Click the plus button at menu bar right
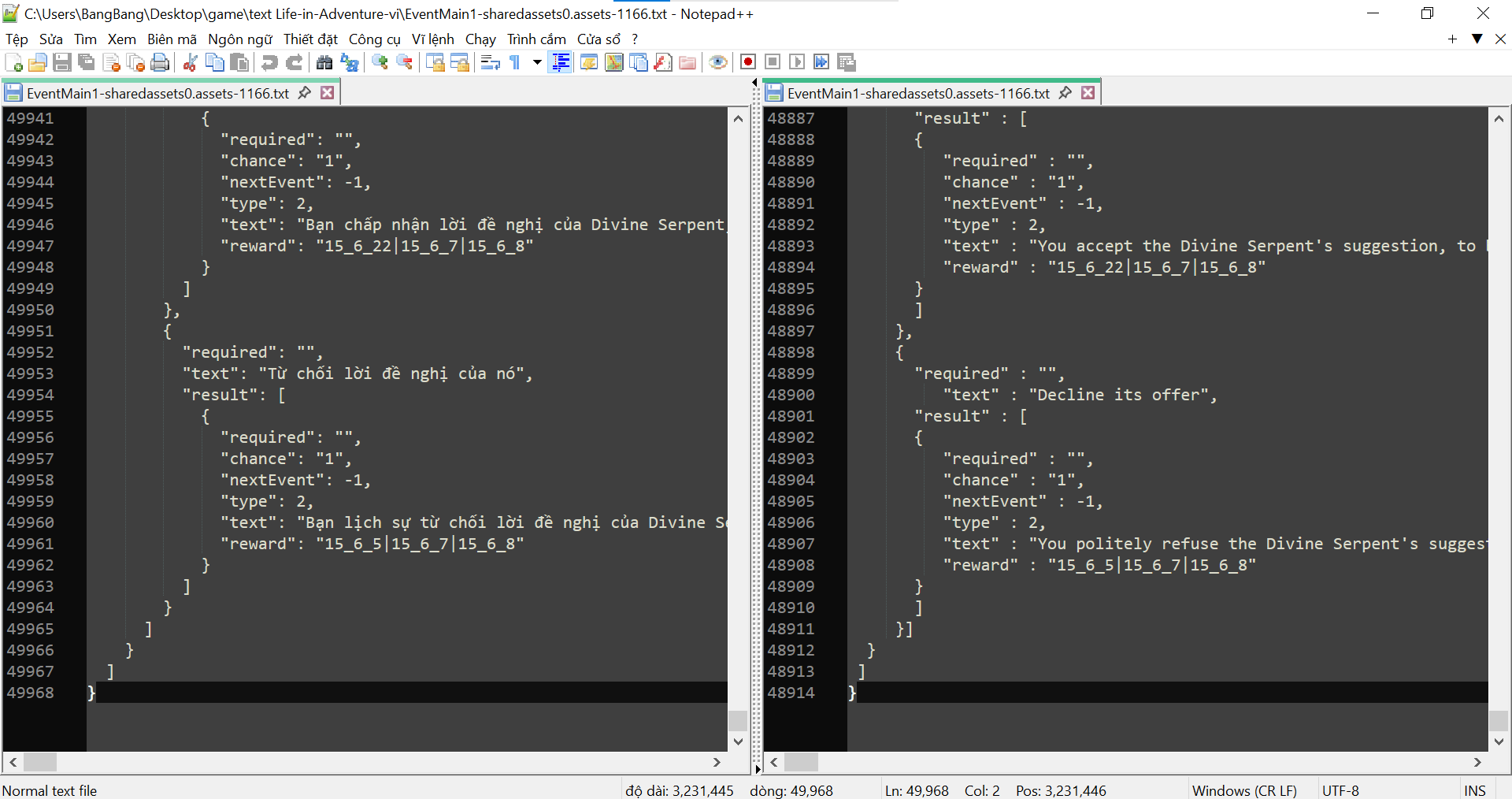This screenshot has width=1512, height=799. click(x=1452, y=39)
